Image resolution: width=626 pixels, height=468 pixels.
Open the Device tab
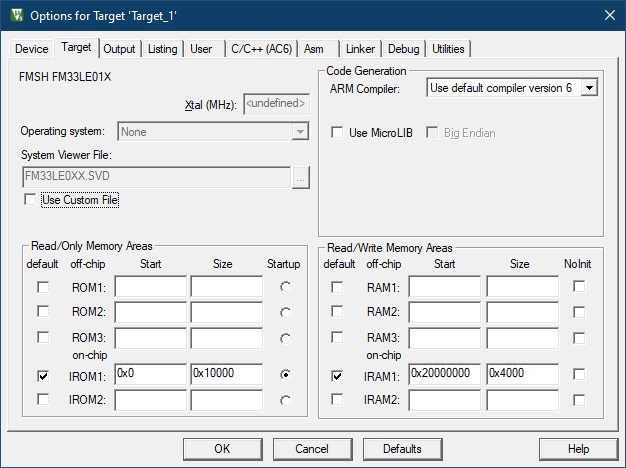(x=31, y=49)
